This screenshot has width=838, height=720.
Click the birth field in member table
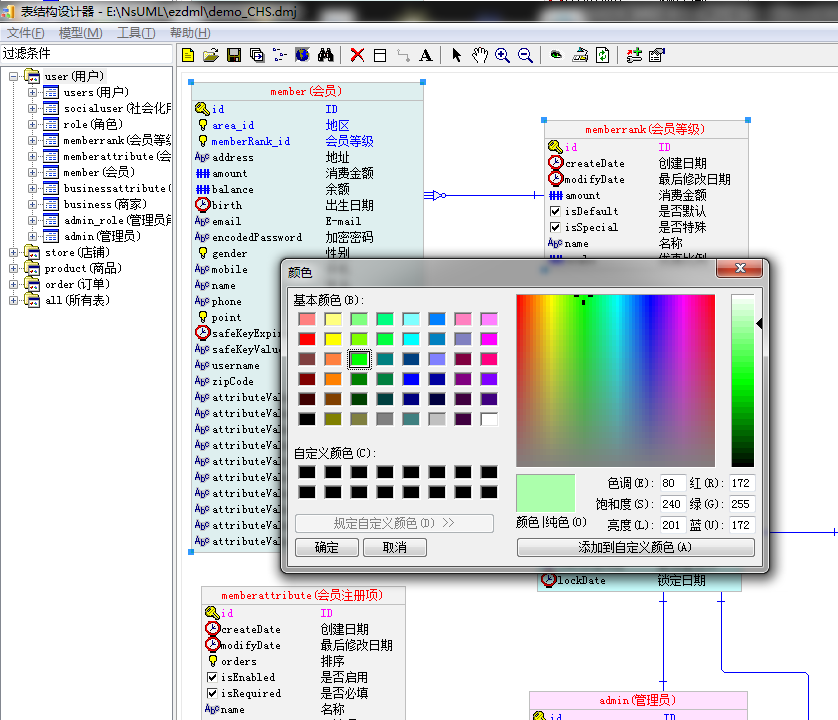[x=227, y=205]
